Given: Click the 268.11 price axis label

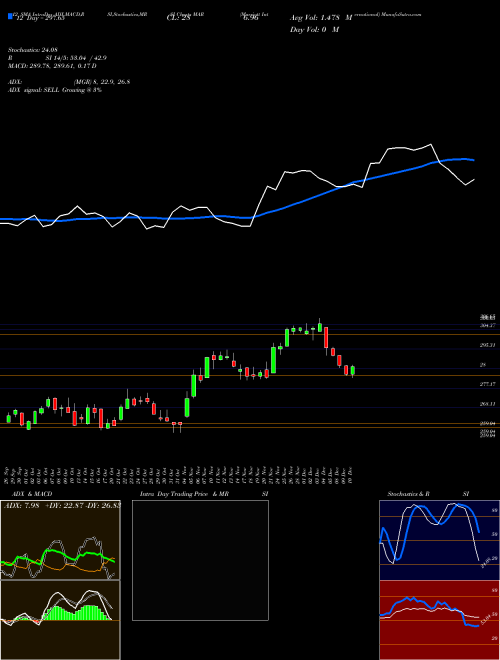Looking at the screenshot, I should coord(487,404).
